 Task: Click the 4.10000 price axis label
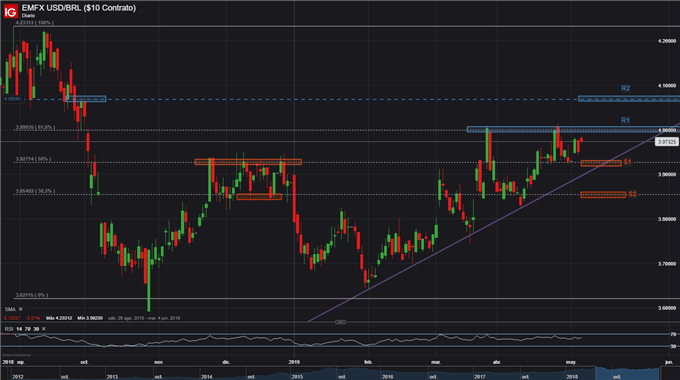pos(667,85)
